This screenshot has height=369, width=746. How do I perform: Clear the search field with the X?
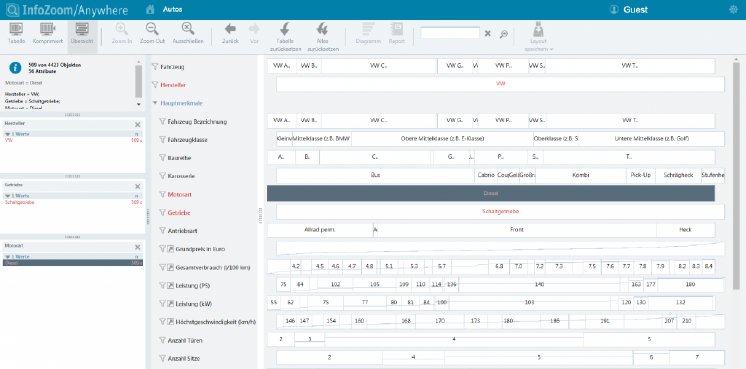click(x=488, y=33)
